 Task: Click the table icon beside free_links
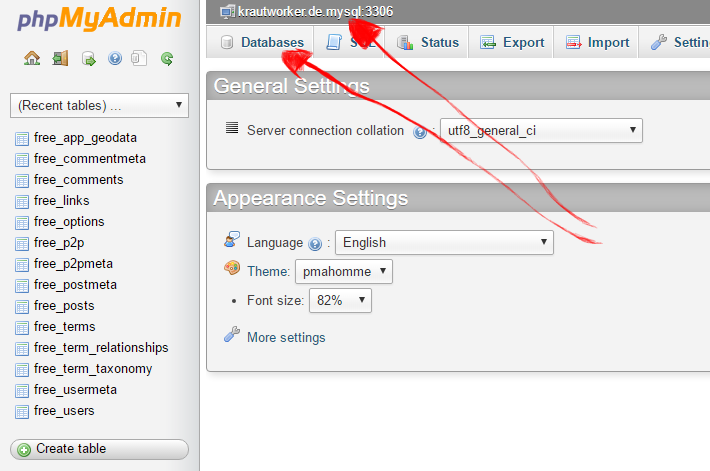[22, 202]
